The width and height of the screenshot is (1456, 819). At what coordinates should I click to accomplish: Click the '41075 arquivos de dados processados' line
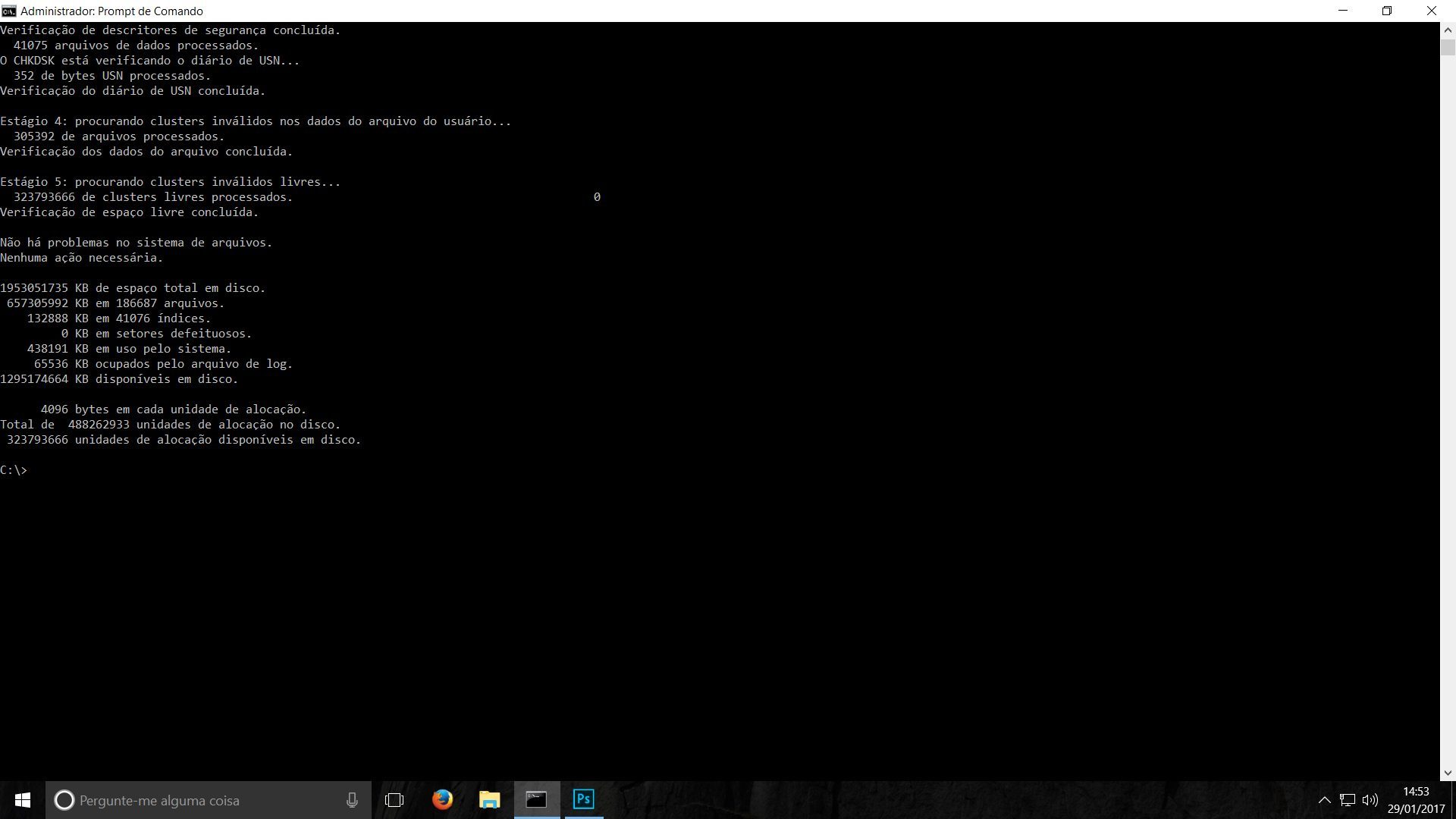[136, 45]
